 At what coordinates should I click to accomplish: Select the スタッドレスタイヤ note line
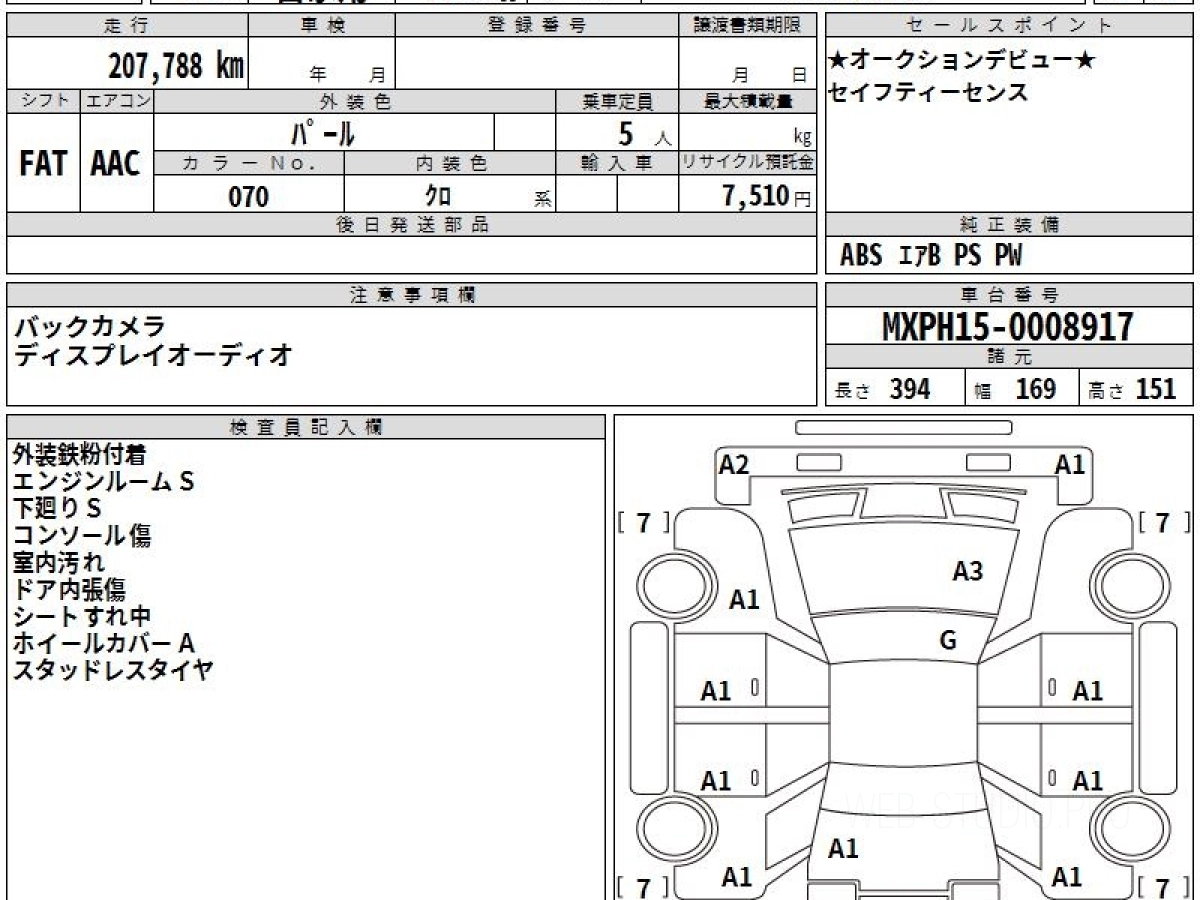pyautogui.click(x=113, y=670)
